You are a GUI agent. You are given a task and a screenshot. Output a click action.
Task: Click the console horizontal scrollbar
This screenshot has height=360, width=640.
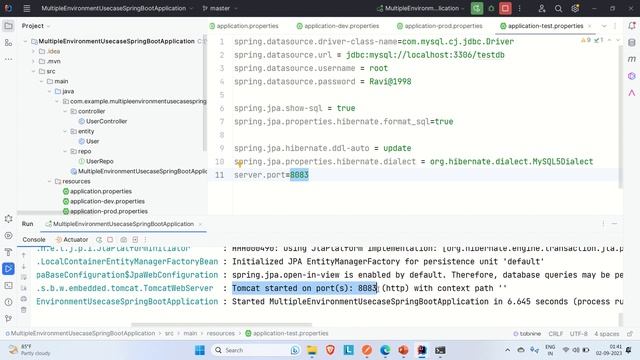(222, 325)
